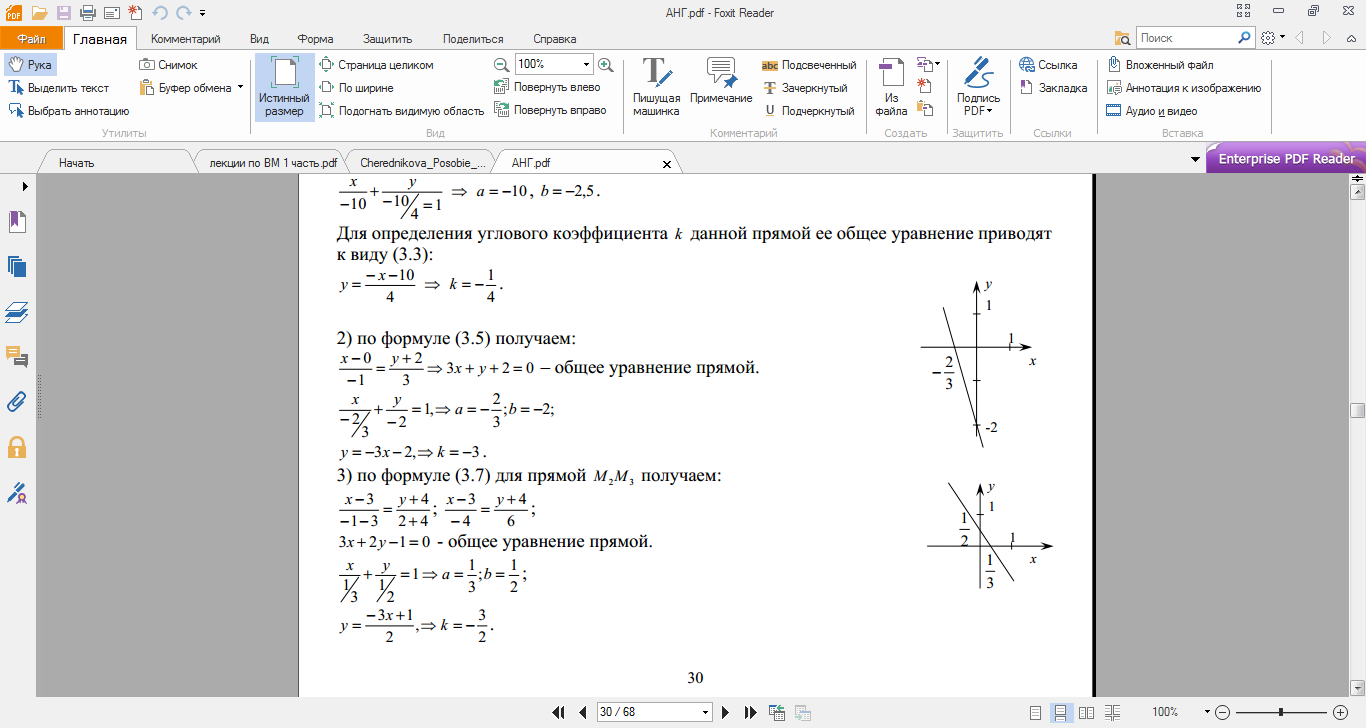1366x728 pixels.
Task: Click Истинный размер button
Action: (x=284, y=87)
